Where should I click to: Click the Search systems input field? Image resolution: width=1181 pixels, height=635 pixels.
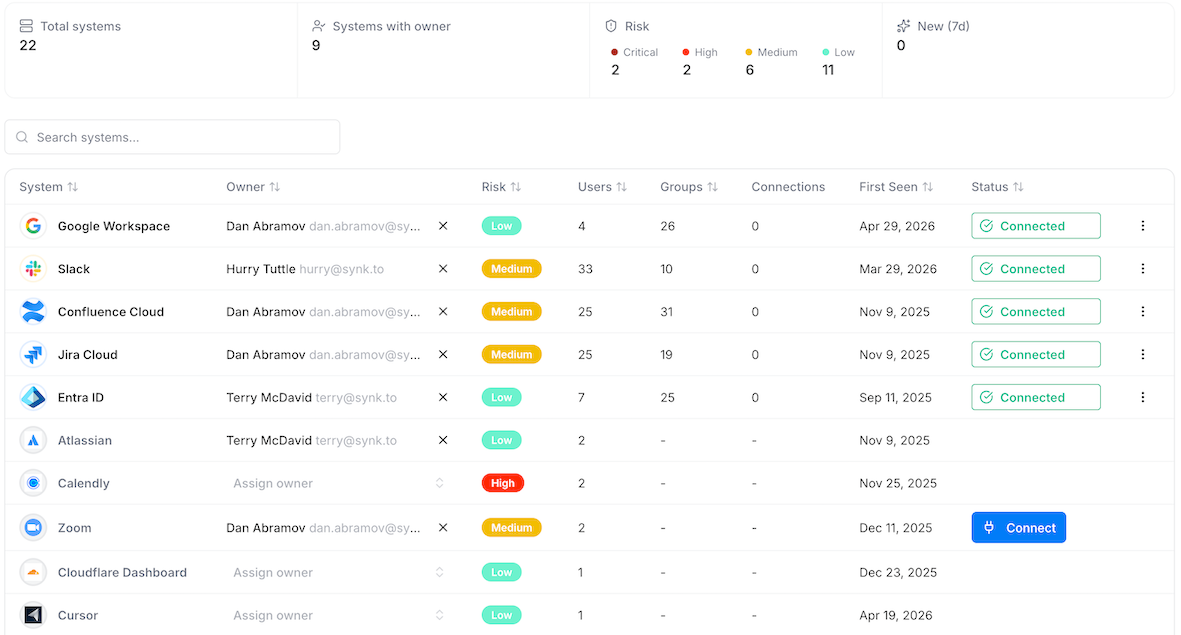click(172, 137)
